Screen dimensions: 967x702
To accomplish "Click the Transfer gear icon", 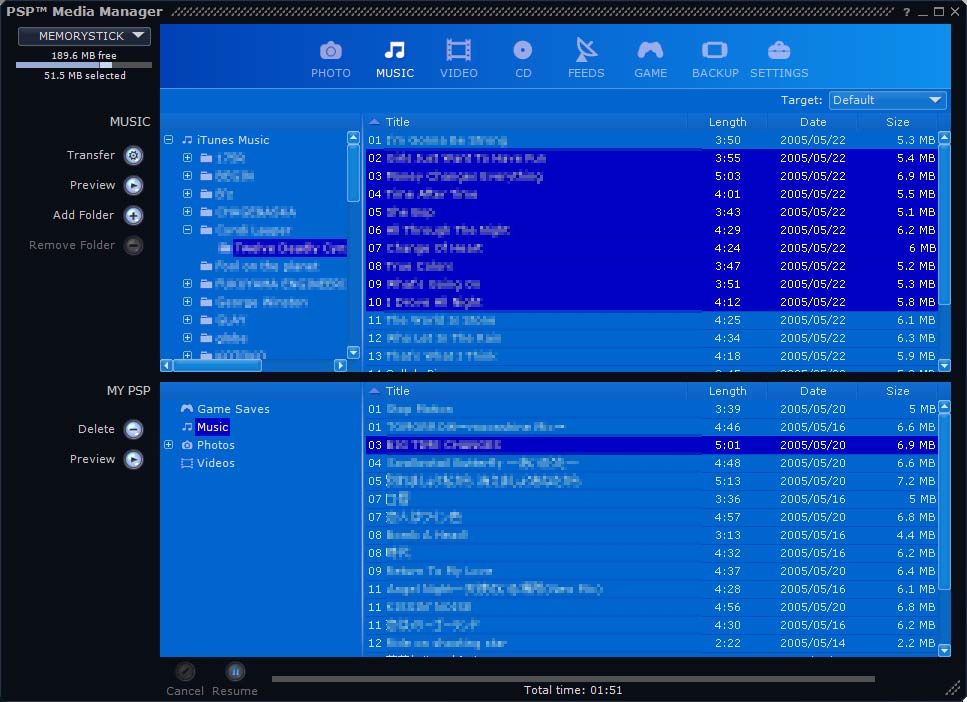I will click(x=133, y=155).
